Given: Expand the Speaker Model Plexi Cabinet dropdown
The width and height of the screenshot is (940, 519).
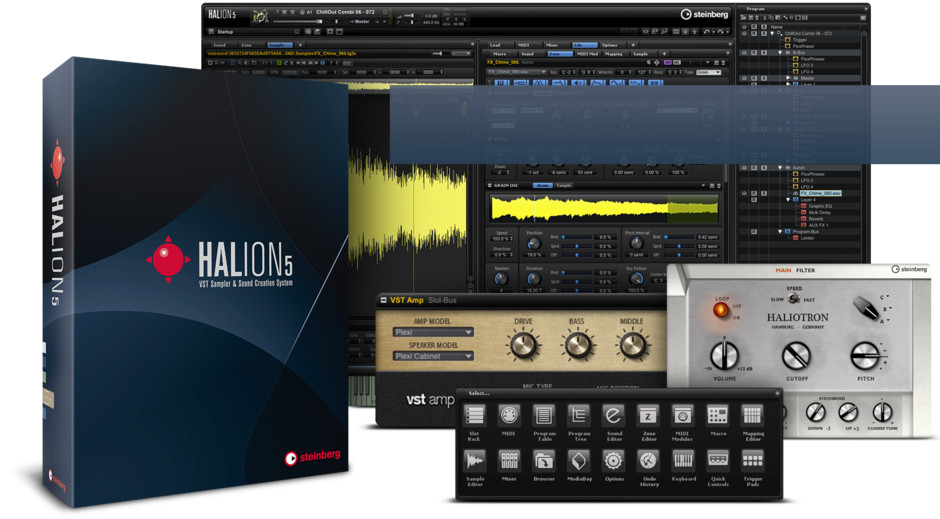Looking at the screenshot, I should point(432,356).
